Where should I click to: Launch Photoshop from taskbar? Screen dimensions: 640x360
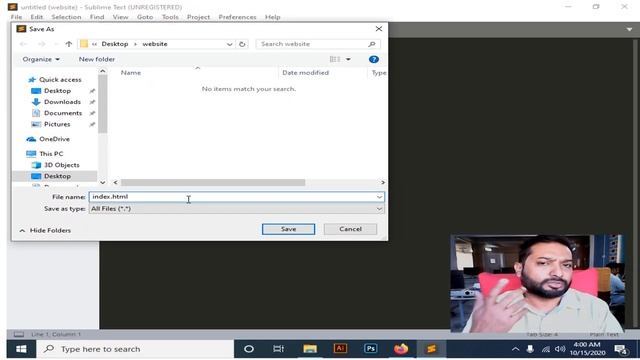[371, 349]
